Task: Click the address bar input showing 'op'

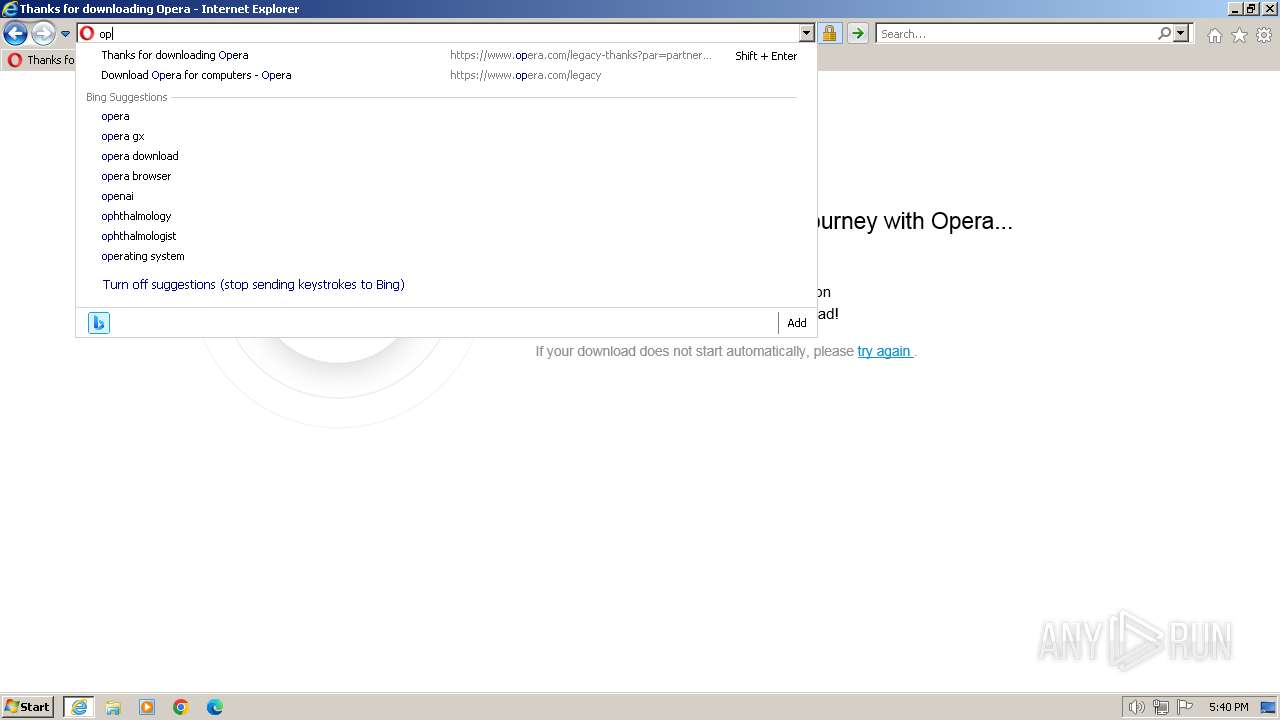Action: (x=448, y=34)
